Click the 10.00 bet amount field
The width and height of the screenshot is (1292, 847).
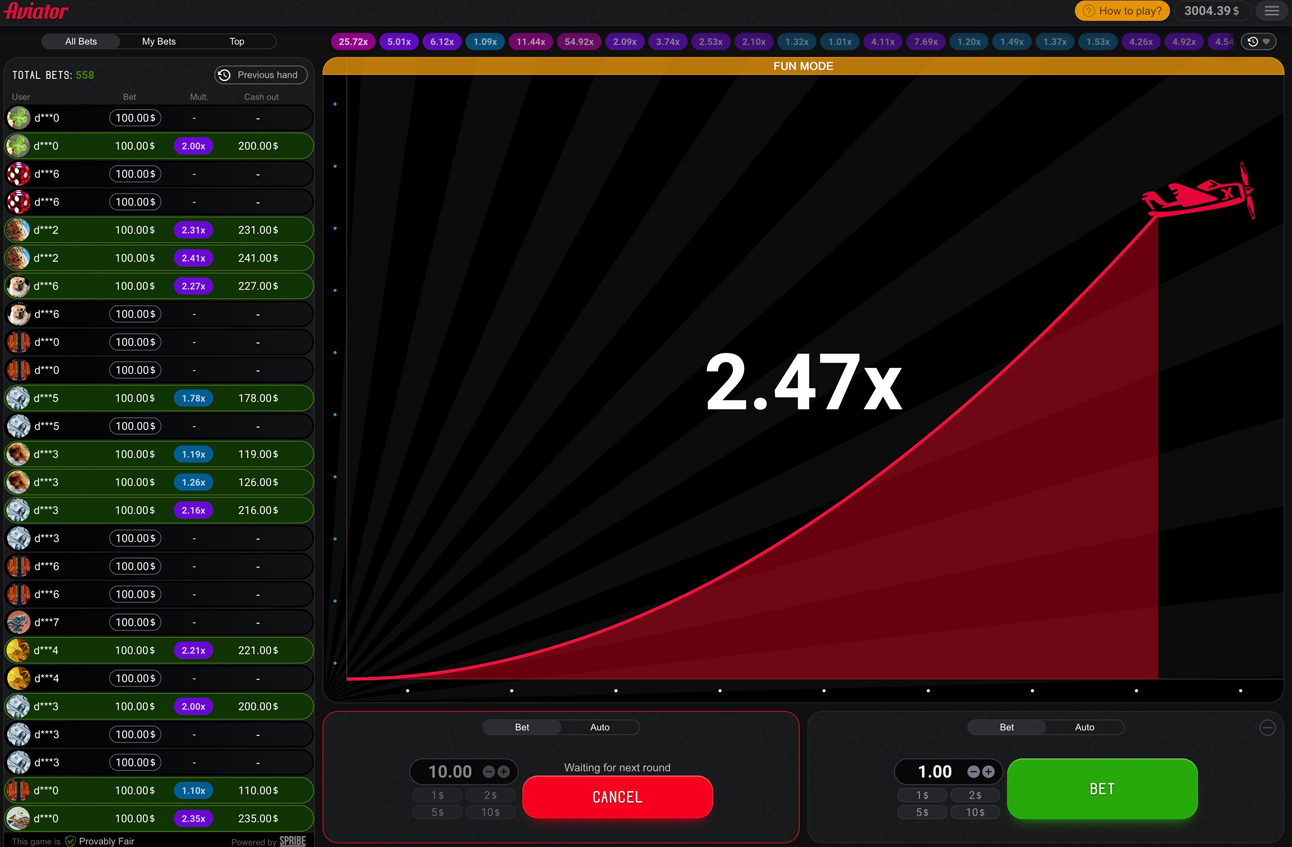pyautogui.click(x=450, y=772)
